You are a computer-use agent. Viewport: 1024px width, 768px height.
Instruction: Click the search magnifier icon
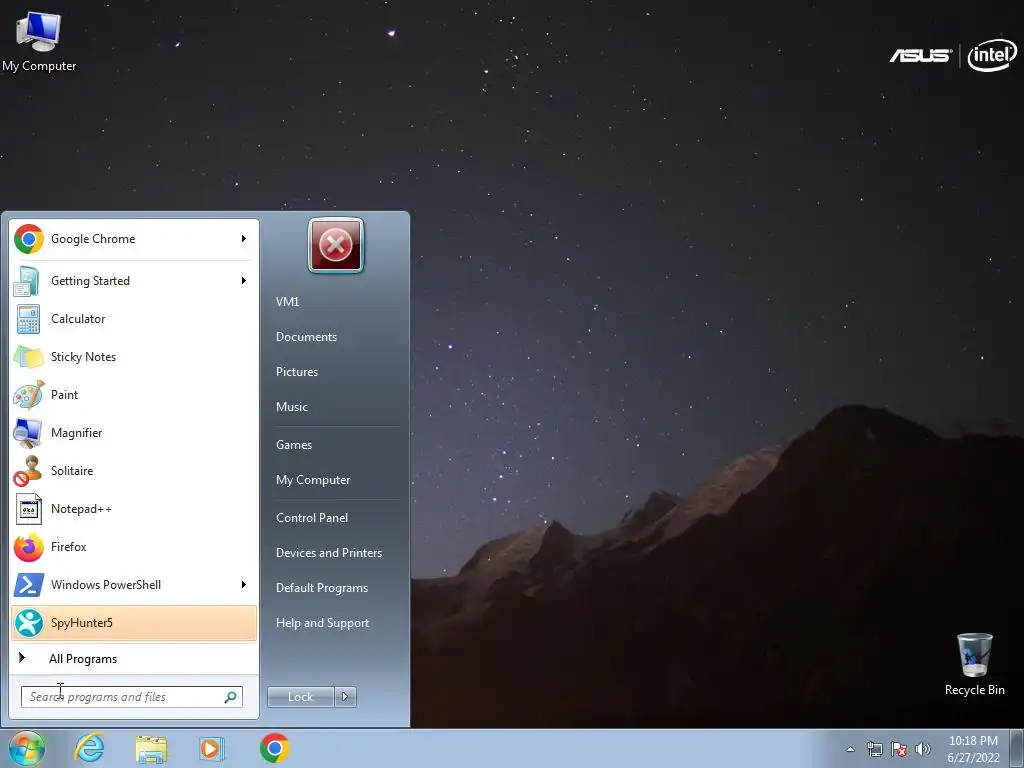point(231,697)
